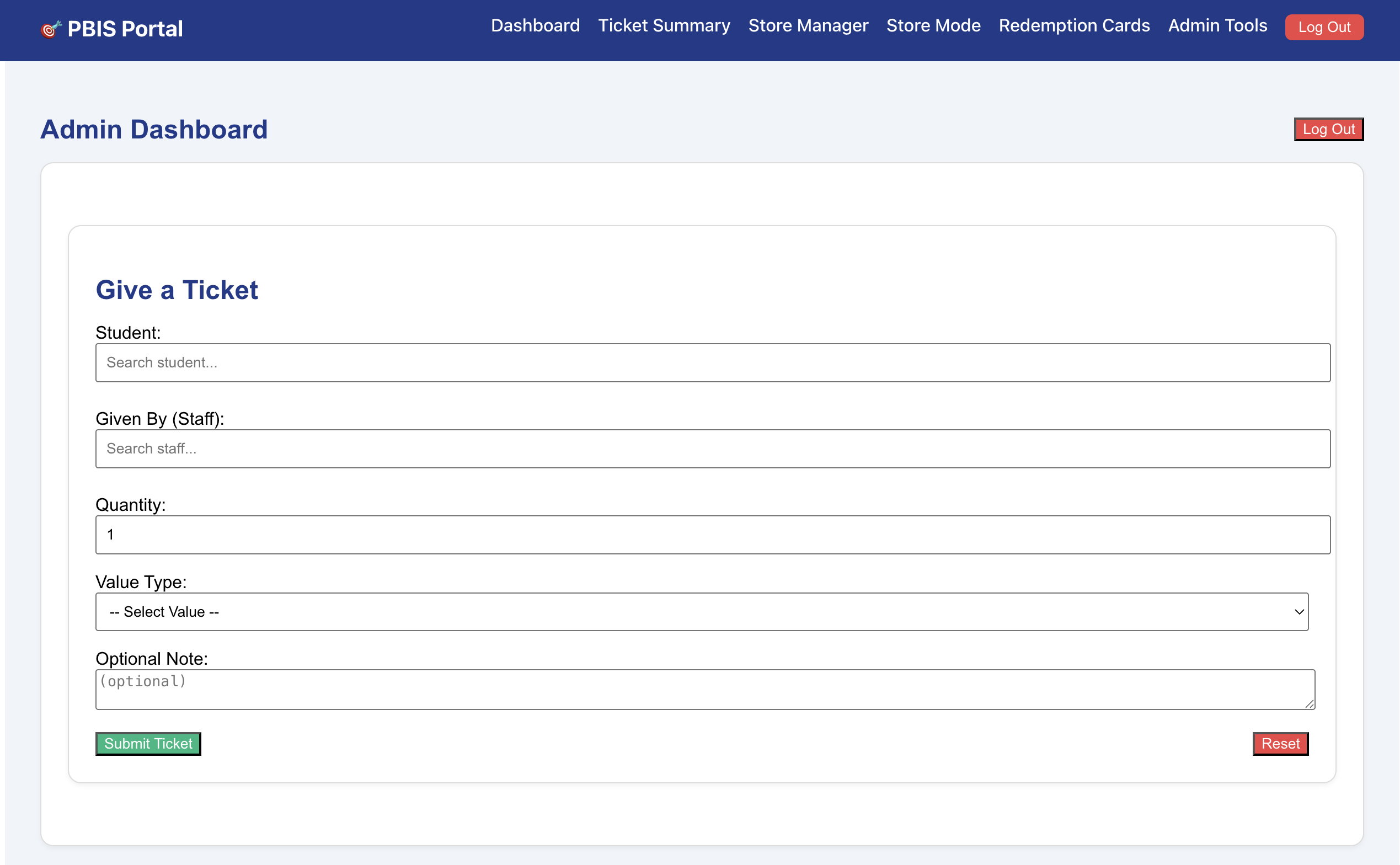Click Log Out beside Admin Dashboard heading

[x=1328, y=129]
